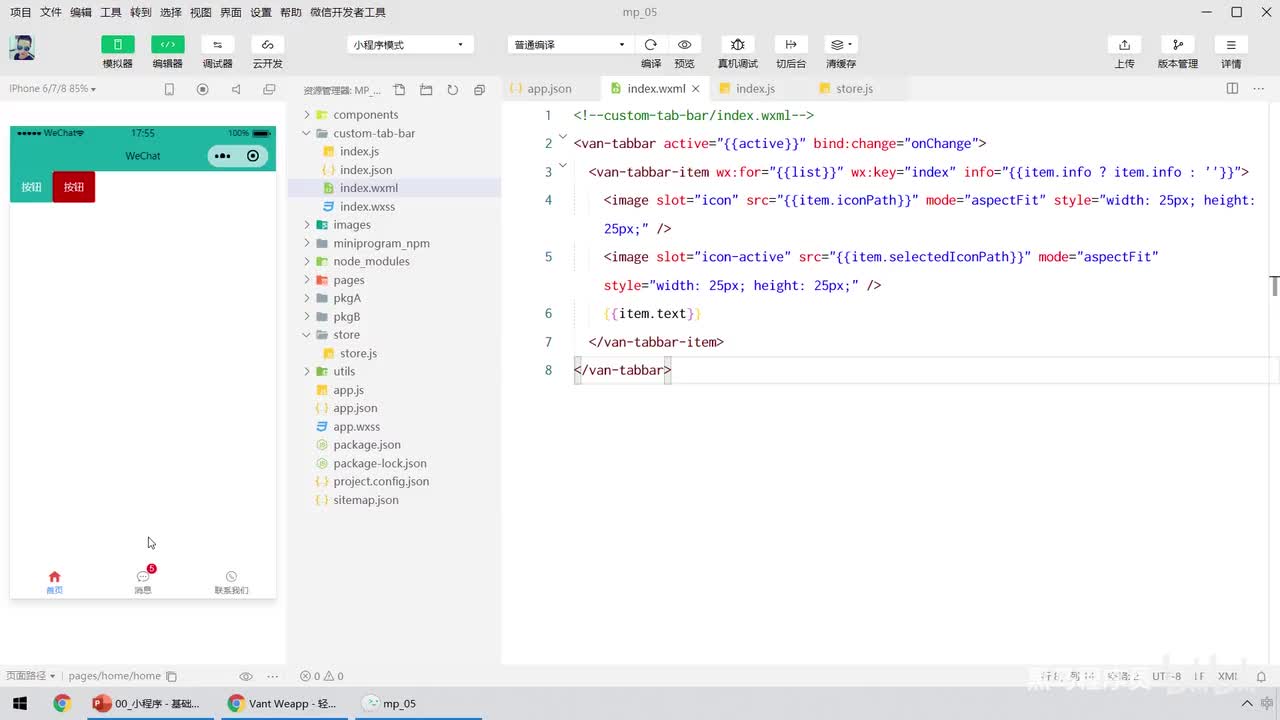Open cloud development (云开发)
1280x720 pixels.
pos(267,45)
